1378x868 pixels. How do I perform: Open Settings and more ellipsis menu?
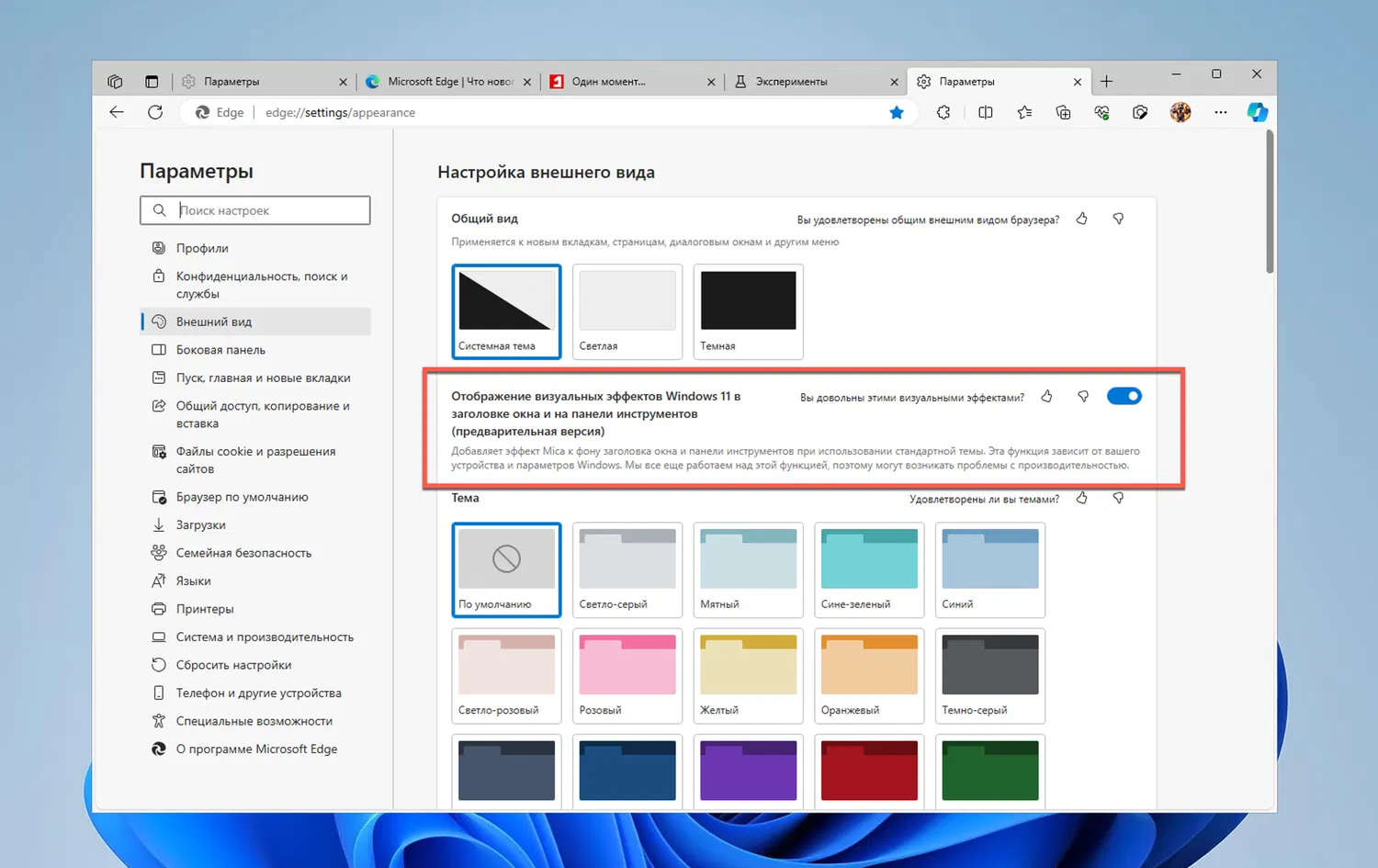tap(1220, 112)
